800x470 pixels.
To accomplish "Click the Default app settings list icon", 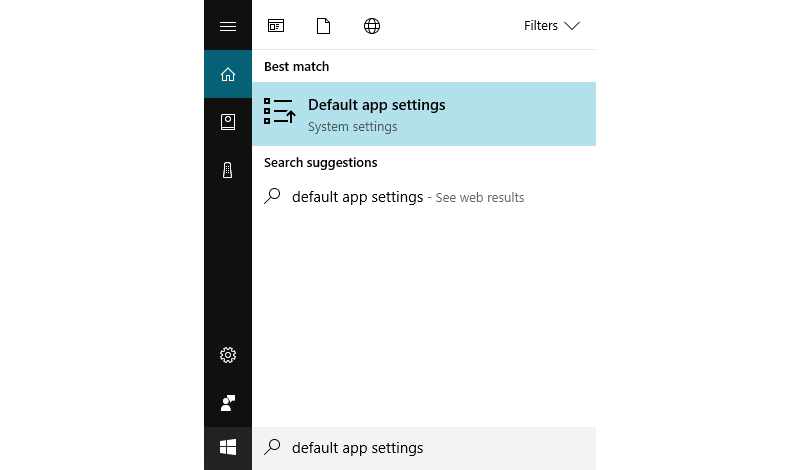I will [279, 111].
